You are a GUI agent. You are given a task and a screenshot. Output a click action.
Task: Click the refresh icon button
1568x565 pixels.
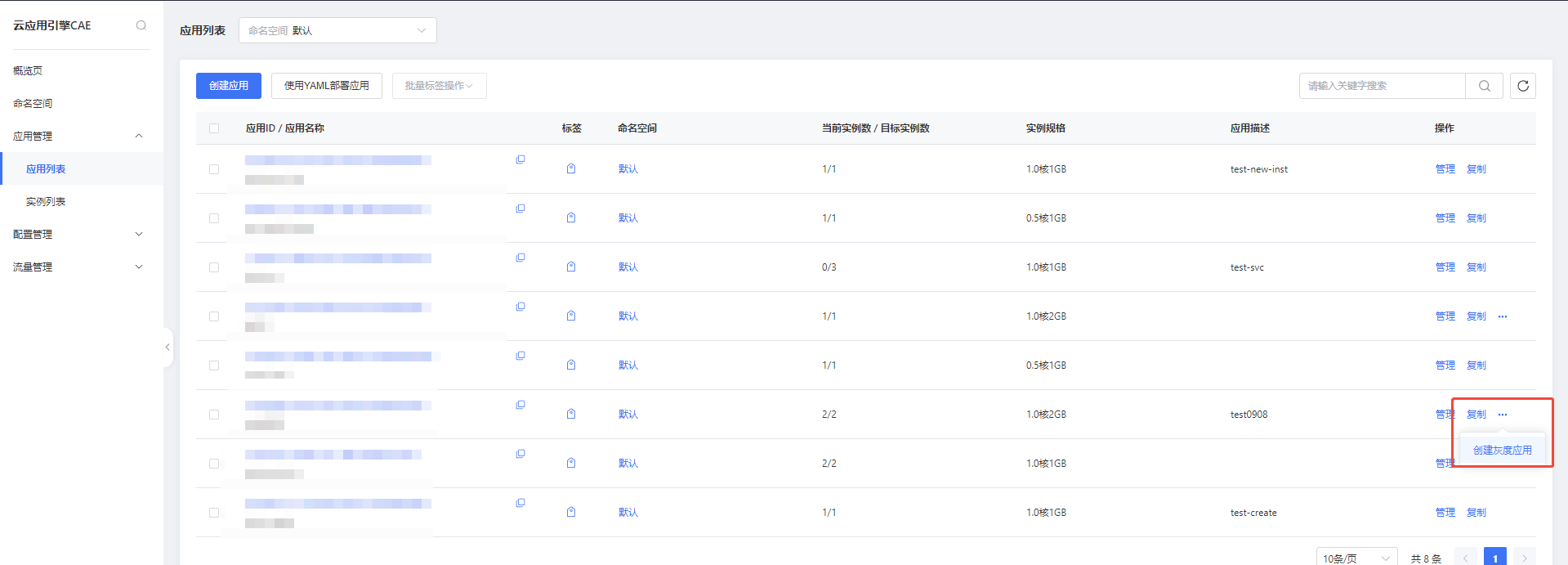(1523, 86)
